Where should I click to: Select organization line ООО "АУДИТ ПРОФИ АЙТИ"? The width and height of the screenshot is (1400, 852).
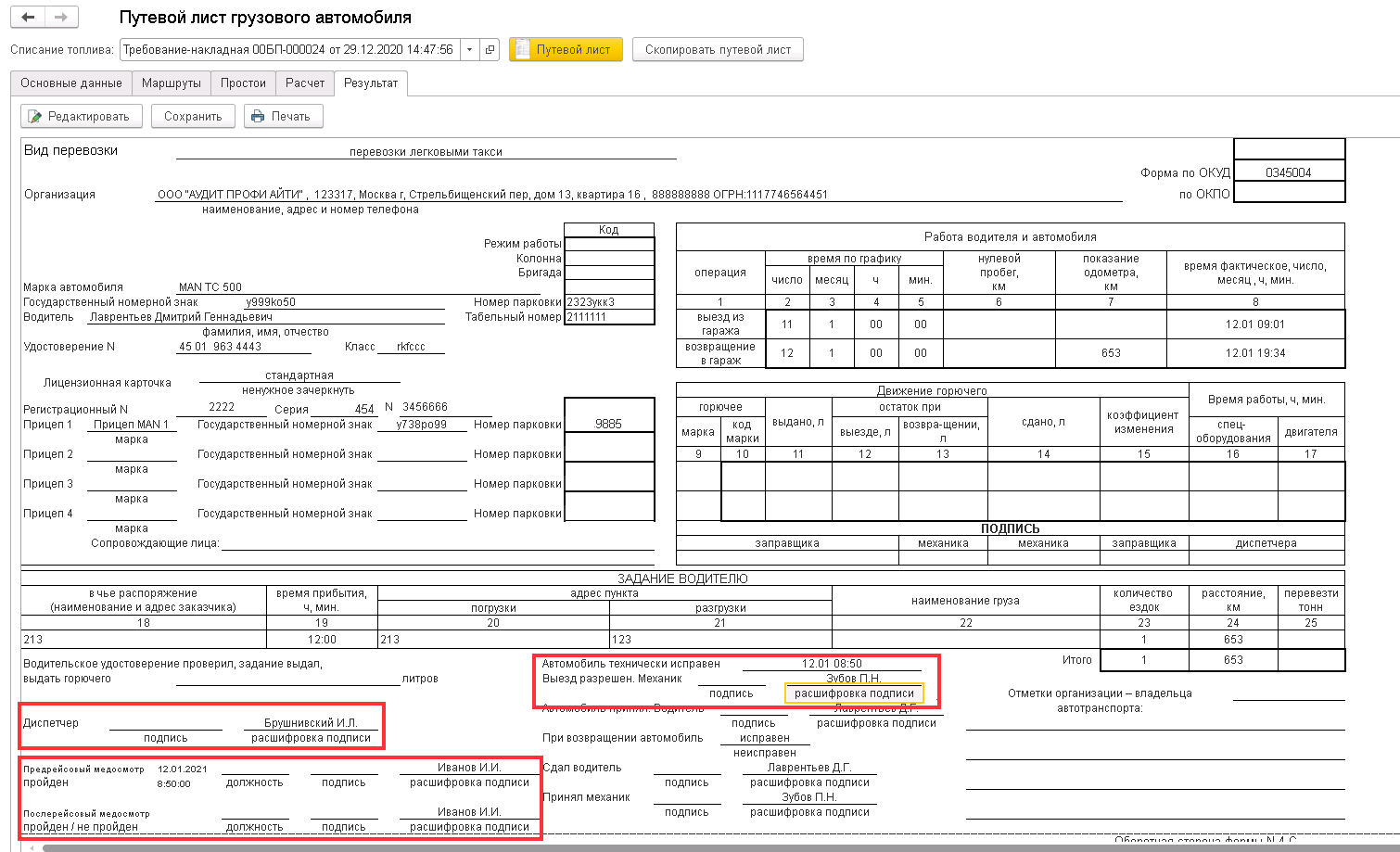[x=492, y=195]
